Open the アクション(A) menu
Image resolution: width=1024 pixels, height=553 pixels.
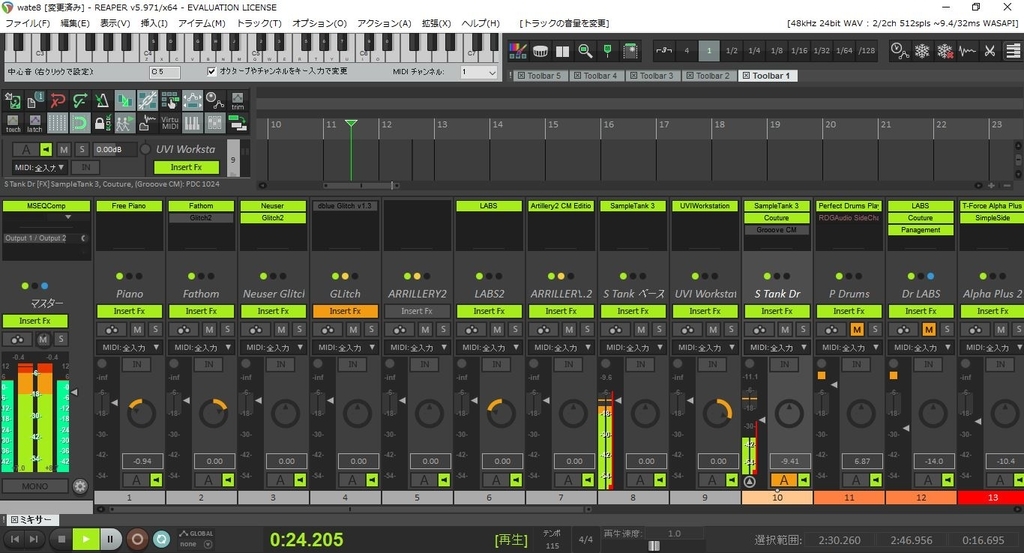pos(384,23)
